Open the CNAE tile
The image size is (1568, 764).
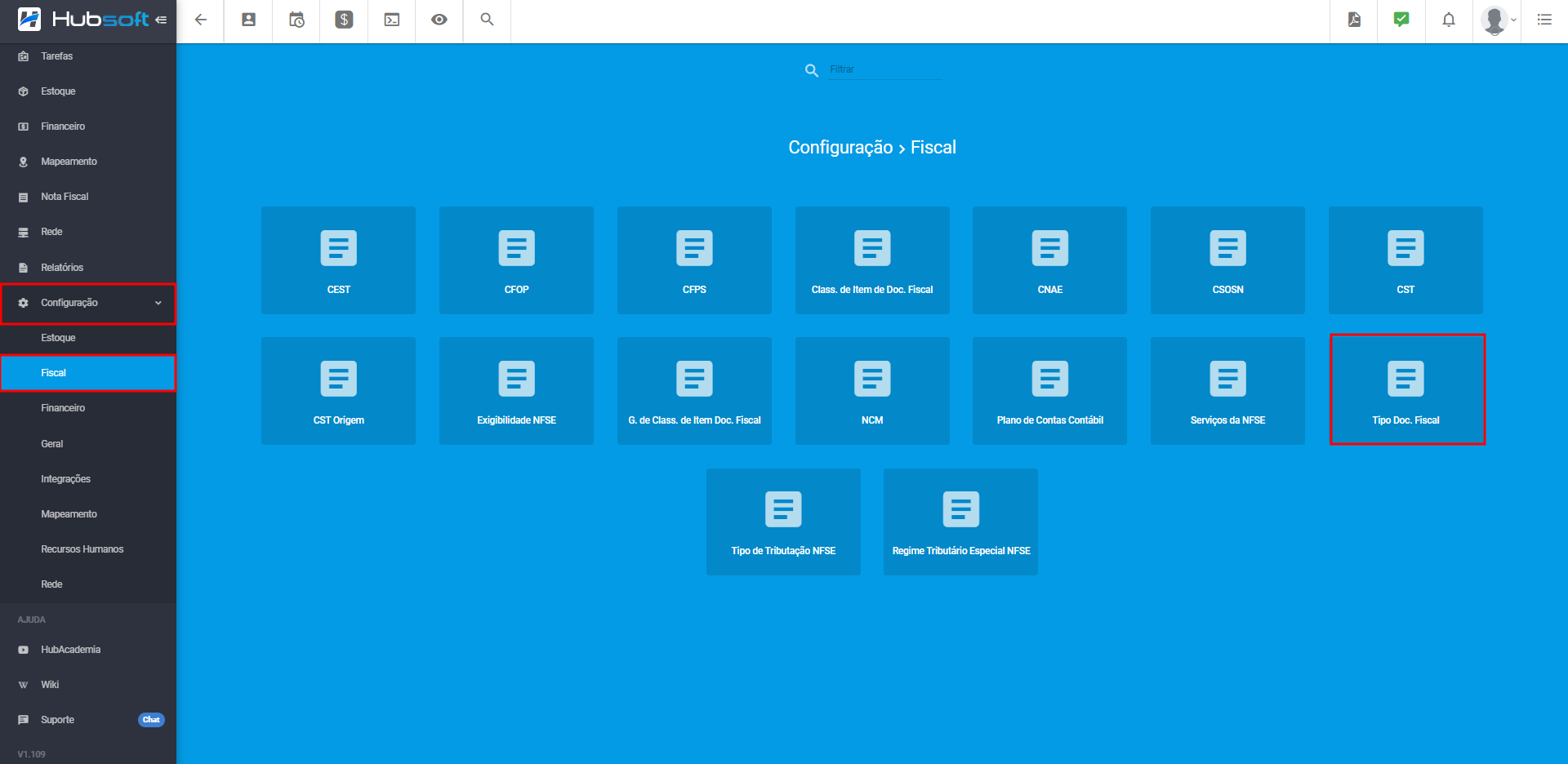[1049, 260]
